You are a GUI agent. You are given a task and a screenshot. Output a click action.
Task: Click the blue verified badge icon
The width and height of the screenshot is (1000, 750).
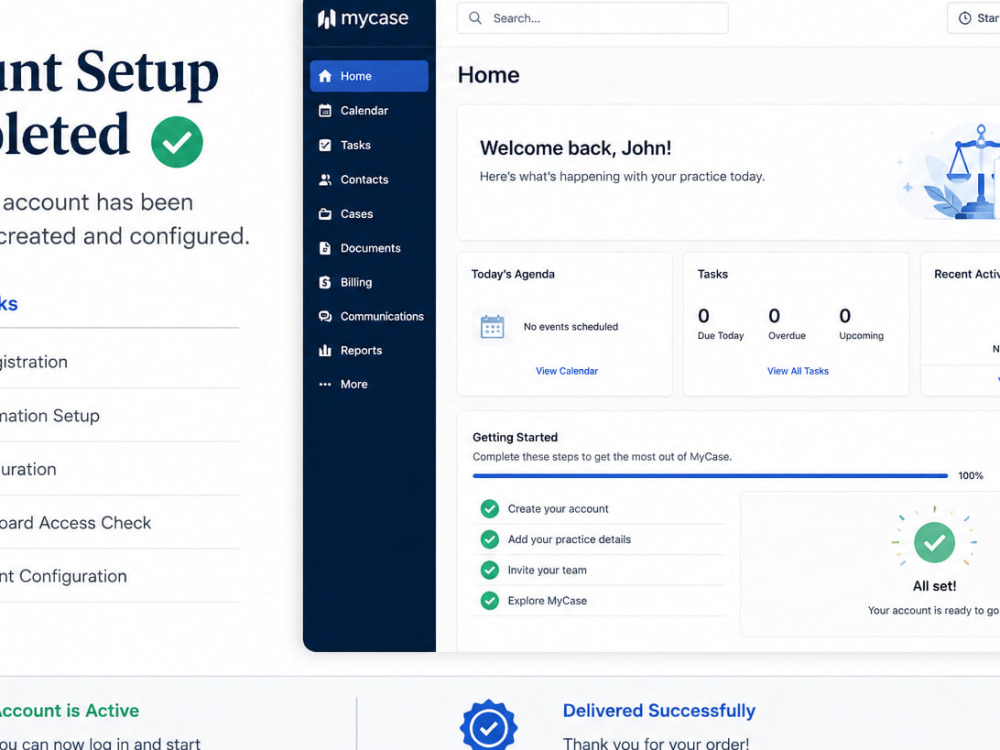[x=489, y=725]
